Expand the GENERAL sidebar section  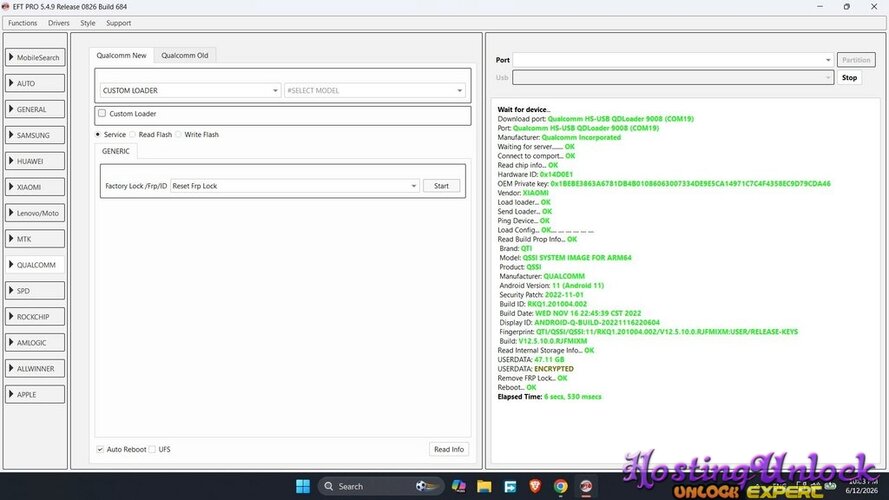(35, 109)
